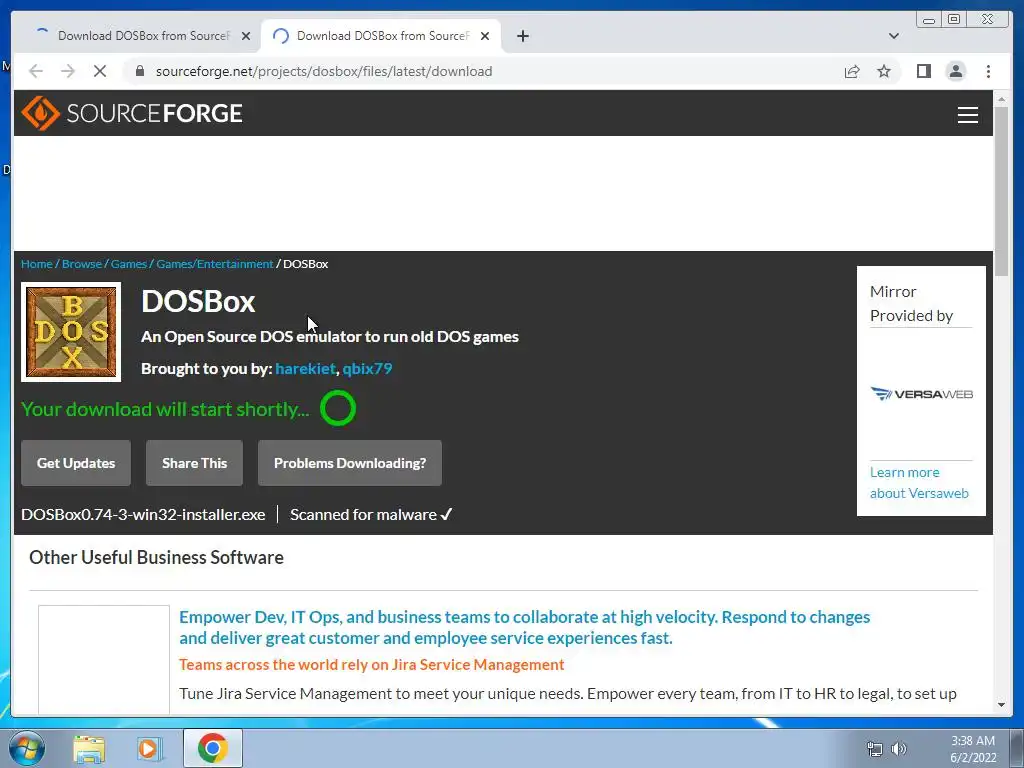Click the DOSBox0.74-3-win32-installer.exe filename
The width and height of the screenshot is (1024, 768).
(143, 515)
